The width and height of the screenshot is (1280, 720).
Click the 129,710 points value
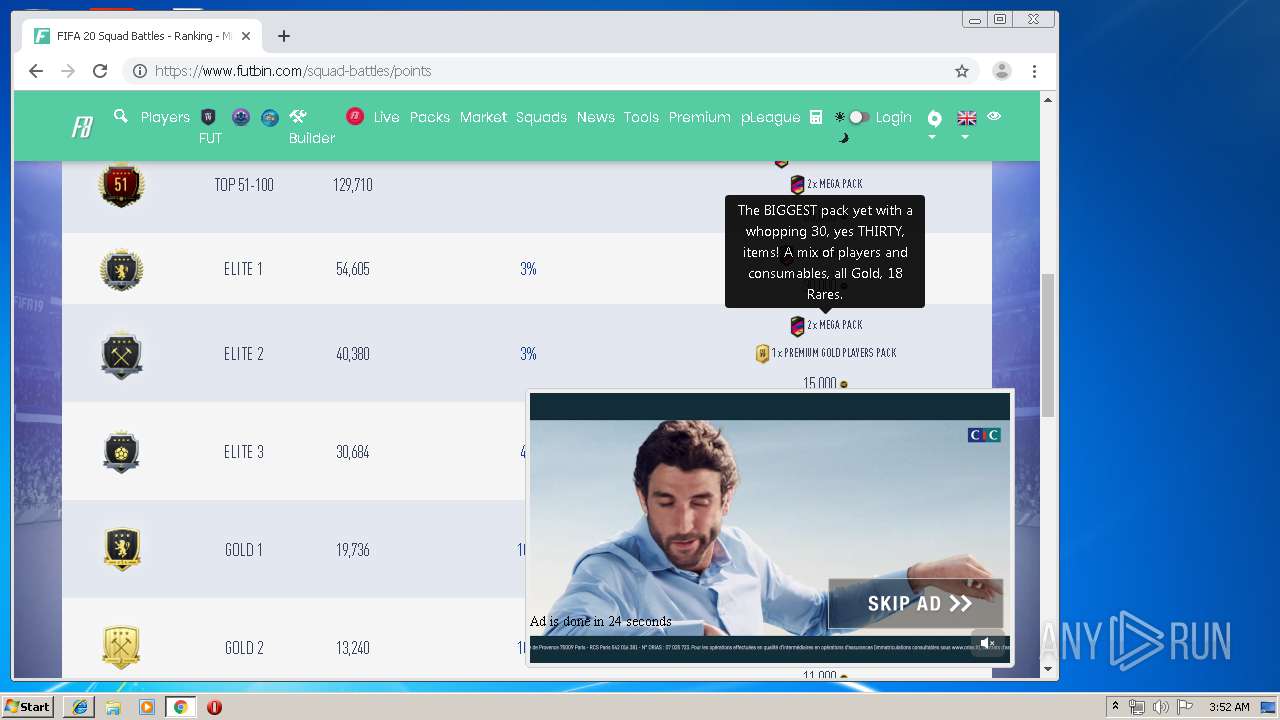353,185
